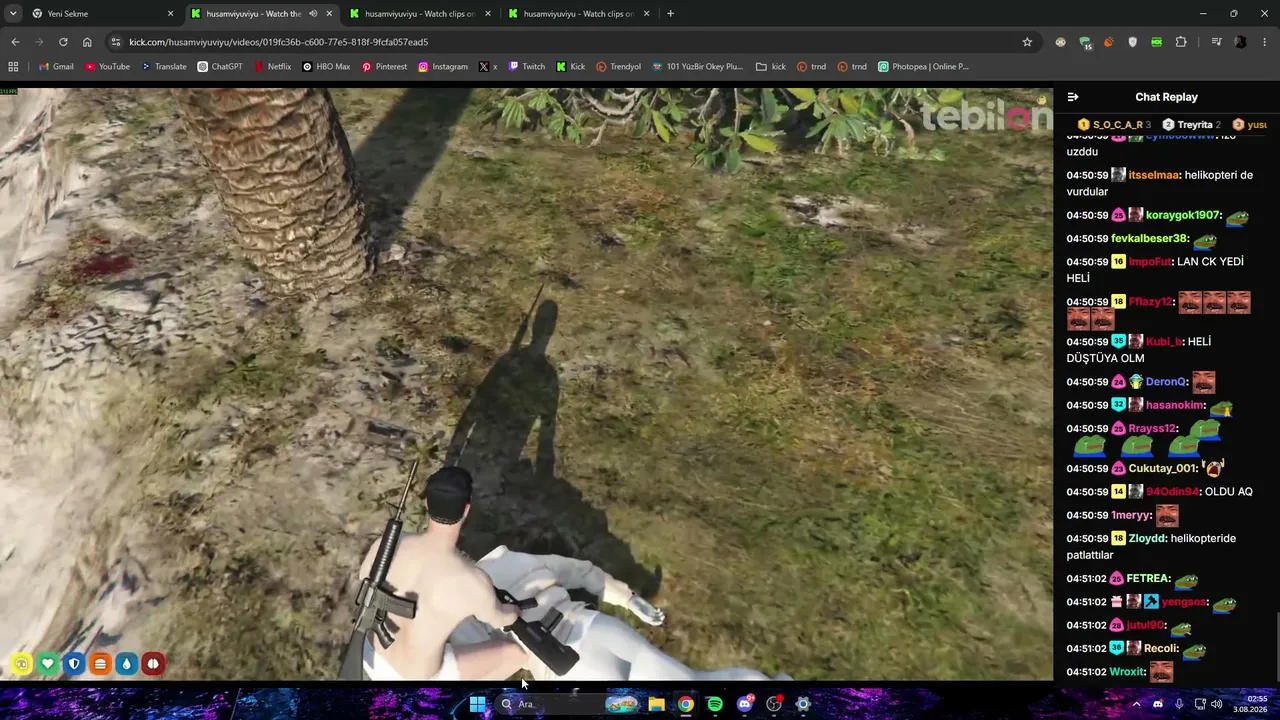Click the video player to pause playback
Screen dimensions: 1280x720
tap(526, 384)
